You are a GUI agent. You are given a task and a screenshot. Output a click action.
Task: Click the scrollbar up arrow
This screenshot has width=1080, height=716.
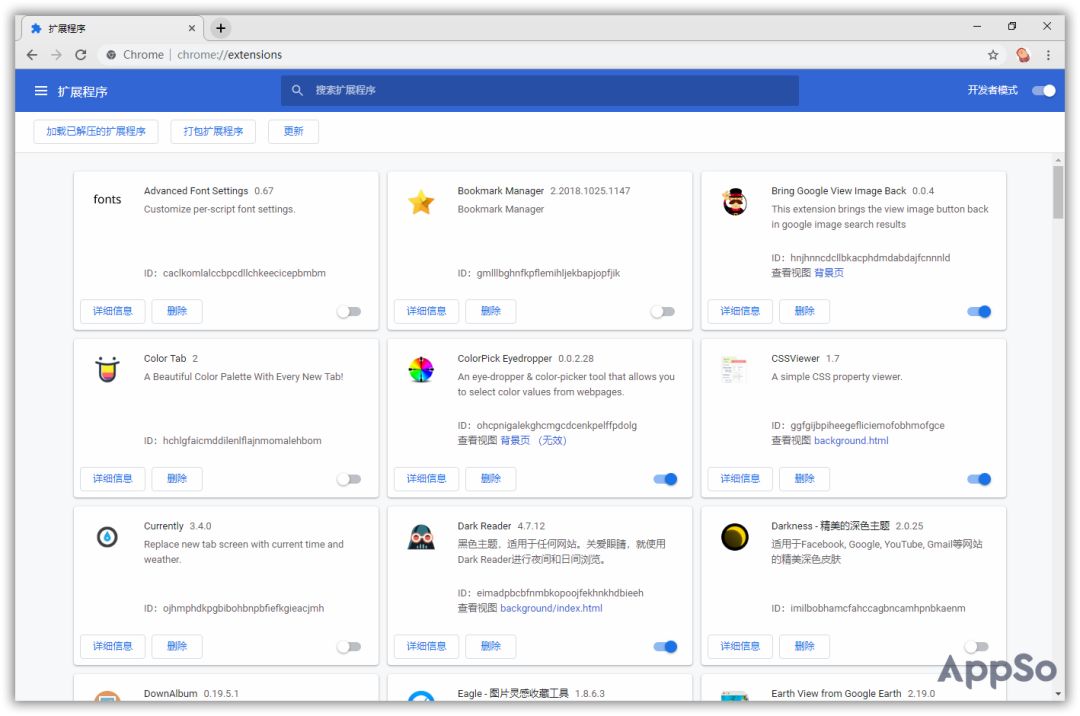(1058, 160)
